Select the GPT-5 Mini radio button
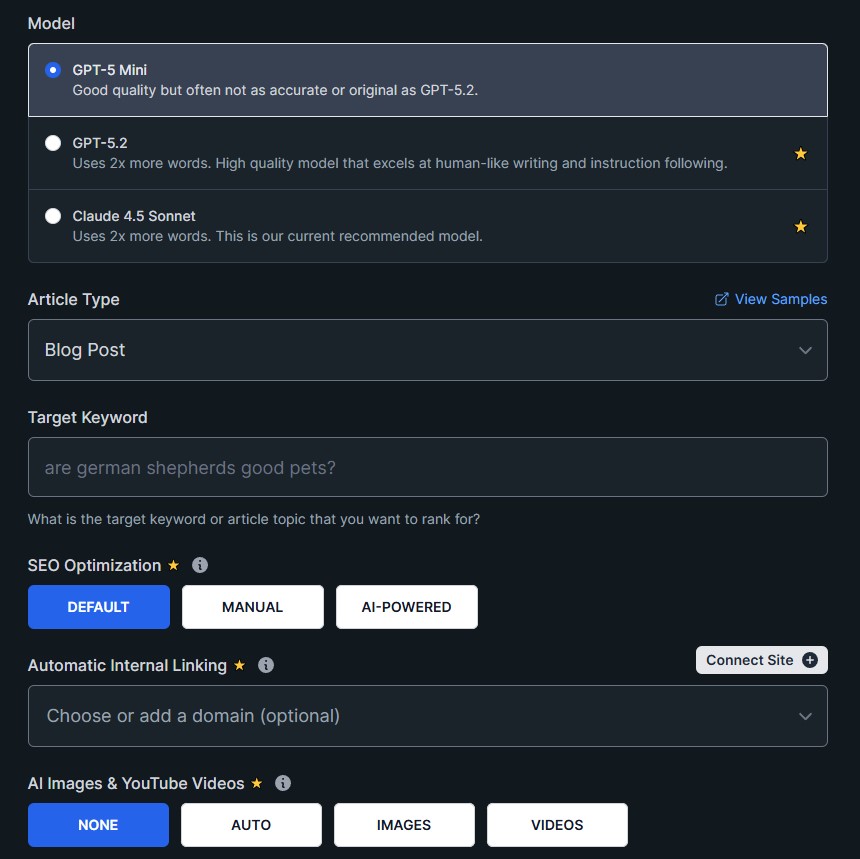 click(x=53, y=70)
